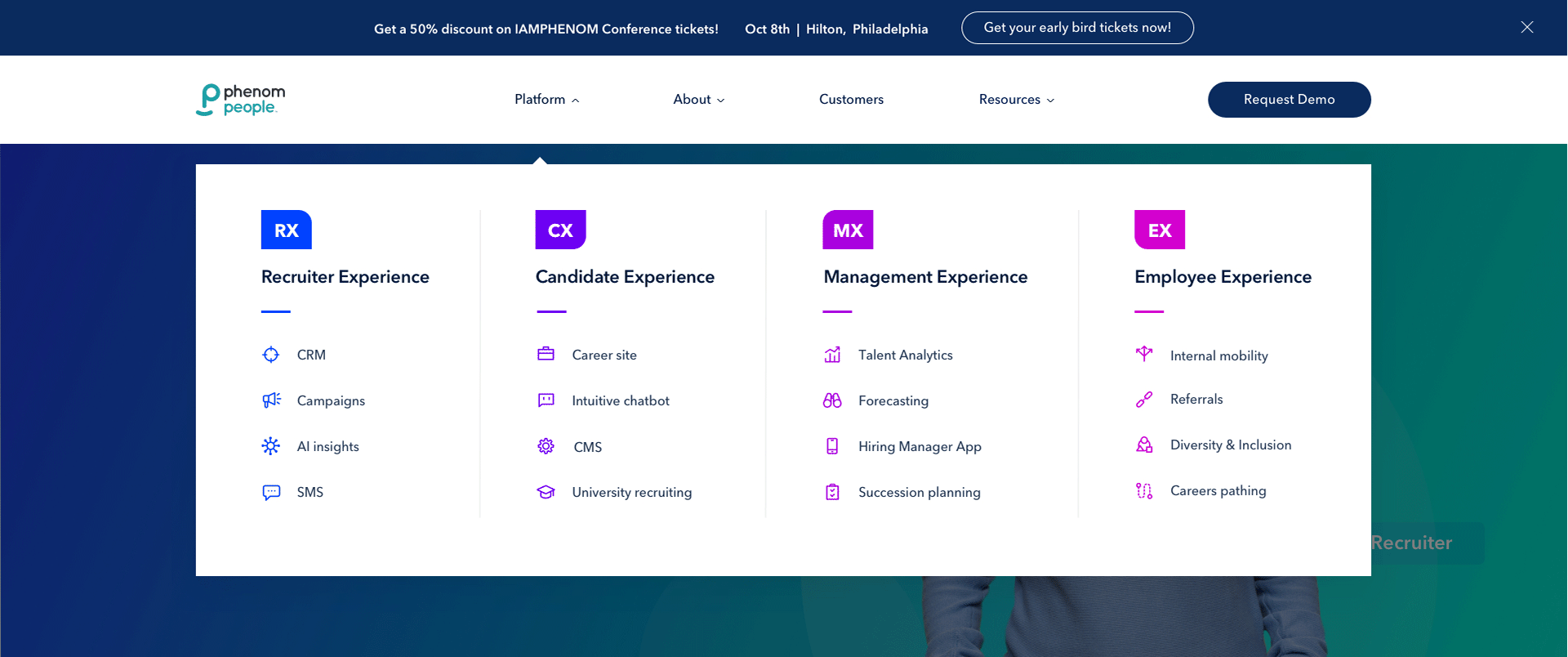Select the Careers pathing link

click(x=1218, y=490)
